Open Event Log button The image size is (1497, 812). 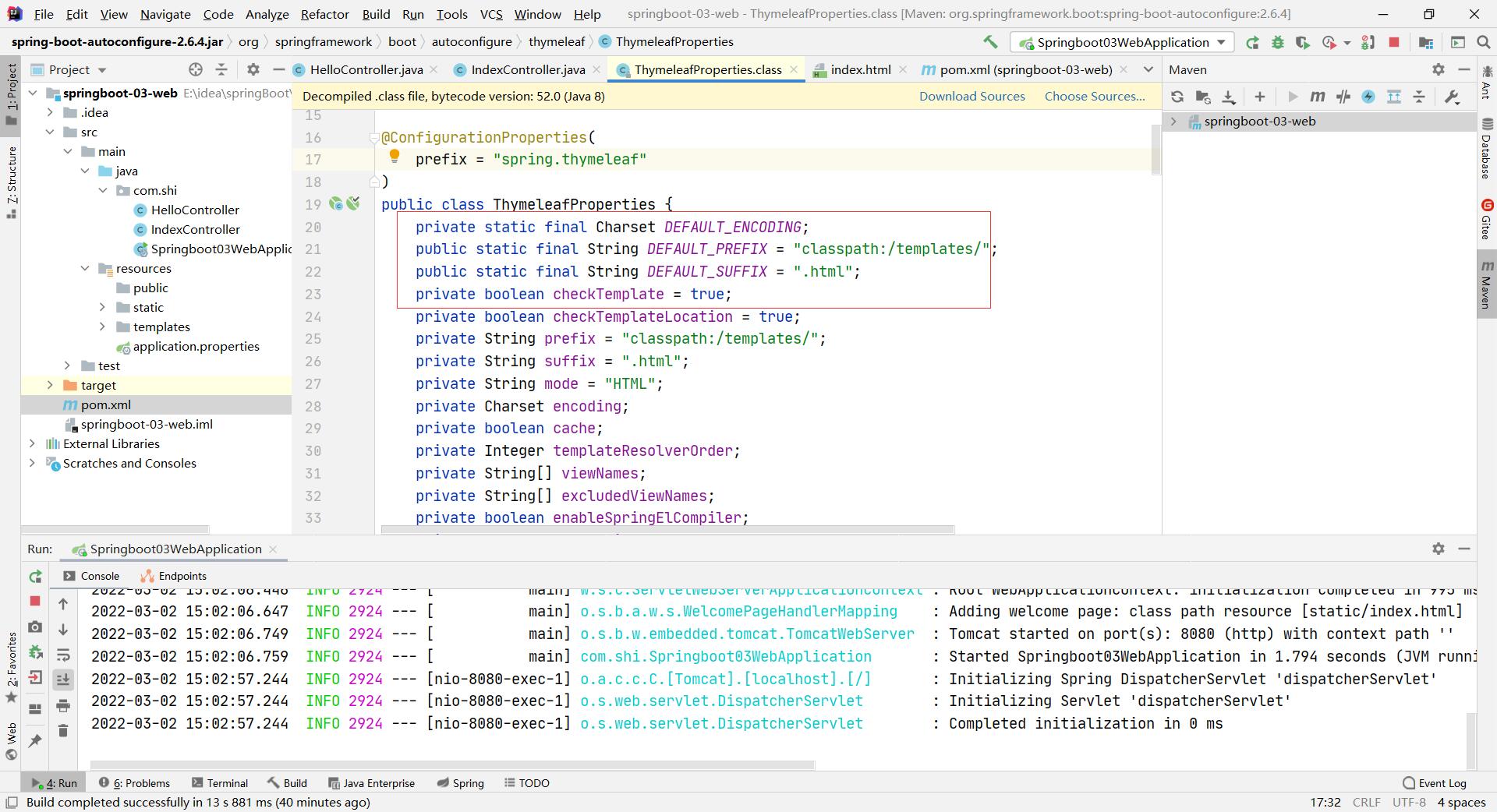pos(1434,783)
